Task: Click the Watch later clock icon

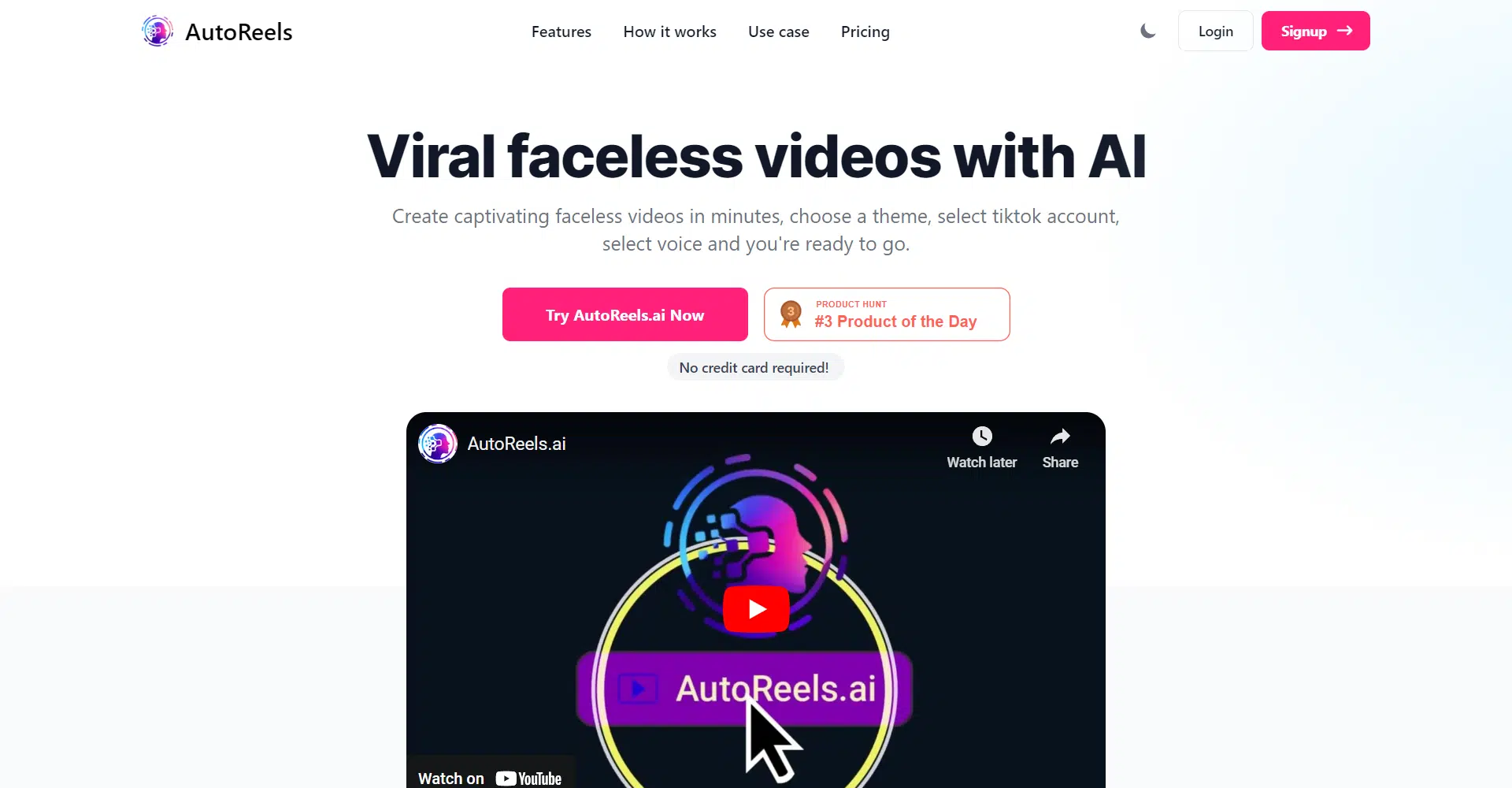Action: (982, 436)
